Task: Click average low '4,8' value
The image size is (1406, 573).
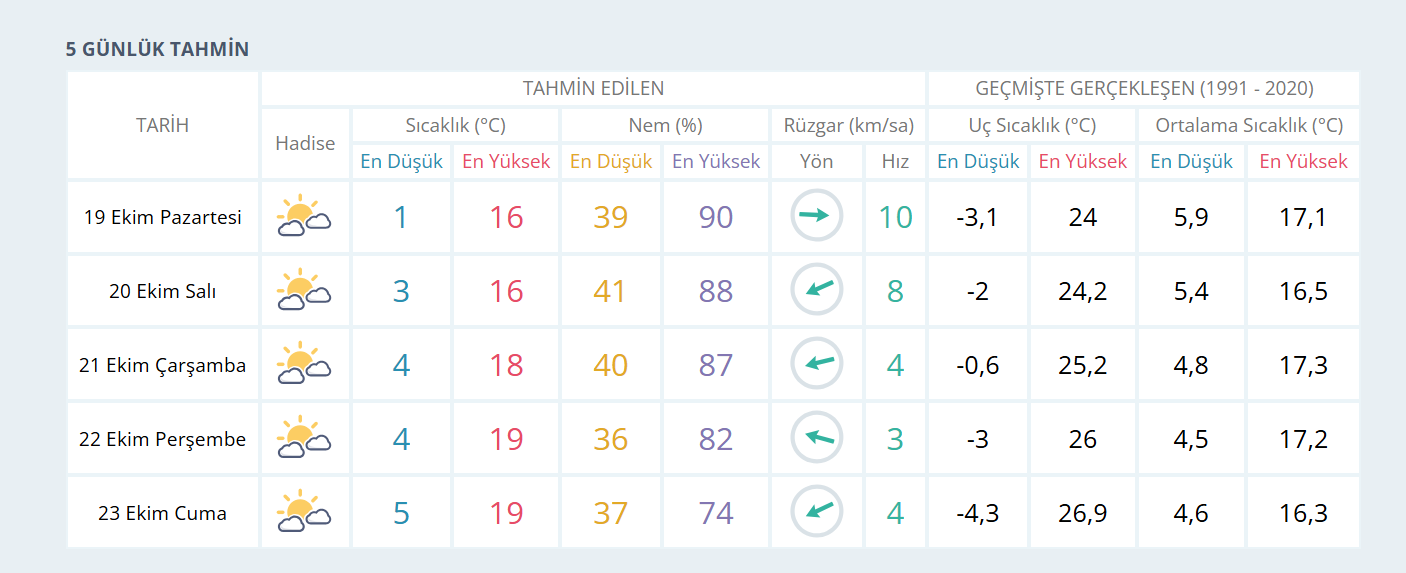Action: pos(1191,365)
